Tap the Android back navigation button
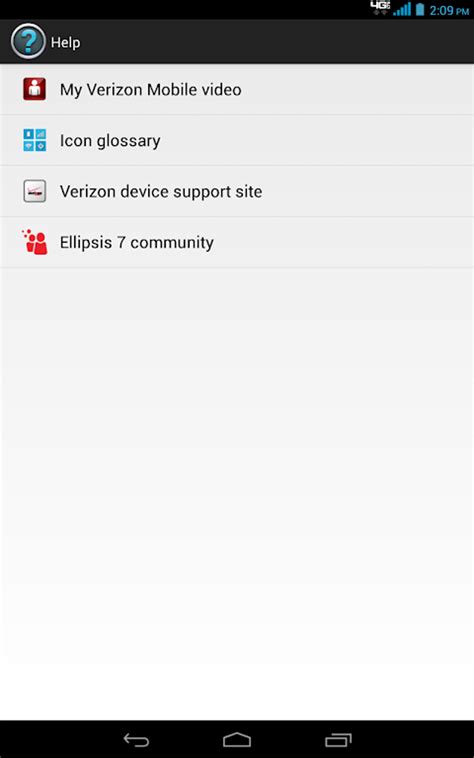474x758 pixels. click(x=136, y=740)
